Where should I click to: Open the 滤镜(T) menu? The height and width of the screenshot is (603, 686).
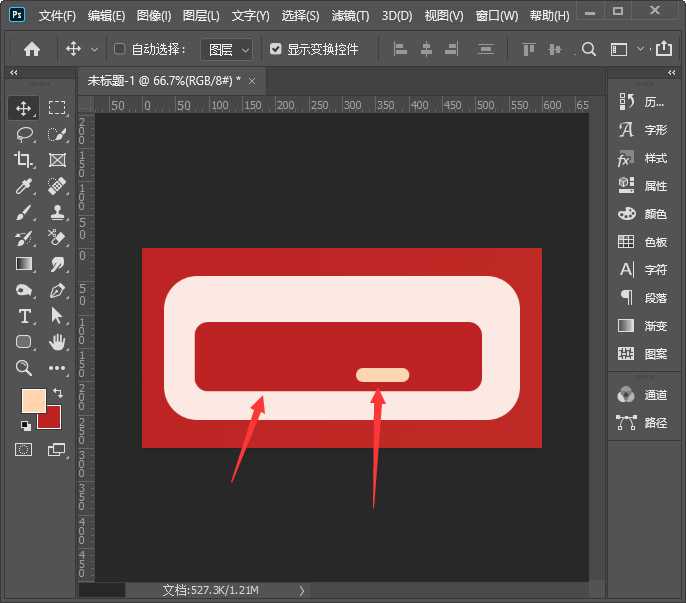[349, 16]
